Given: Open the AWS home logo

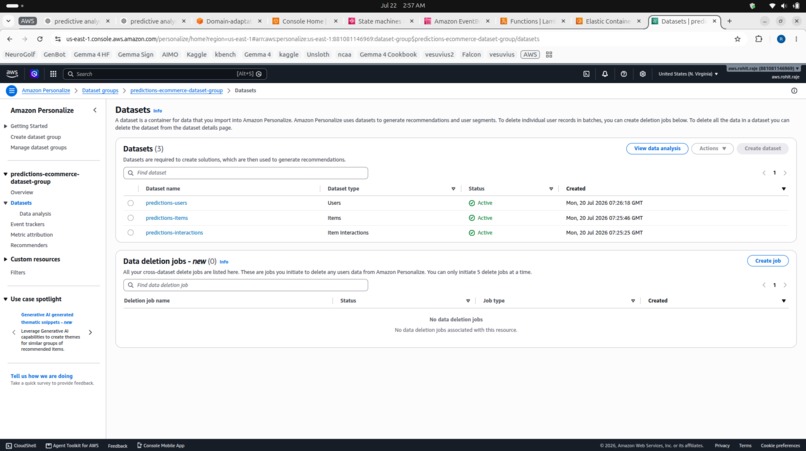Looking at the screenshot, I should [12, 74].
